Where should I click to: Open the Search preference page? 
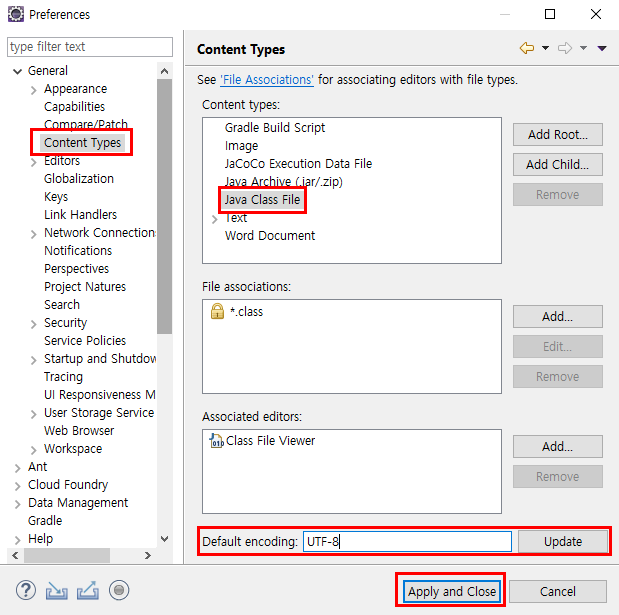pos(62,304)
